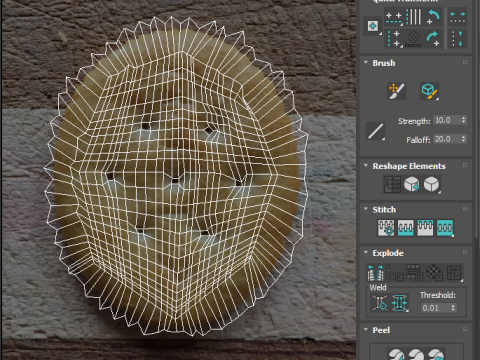Collapse the Explode rollout
Screen dimensions: 480x360
tap(366, 252)
